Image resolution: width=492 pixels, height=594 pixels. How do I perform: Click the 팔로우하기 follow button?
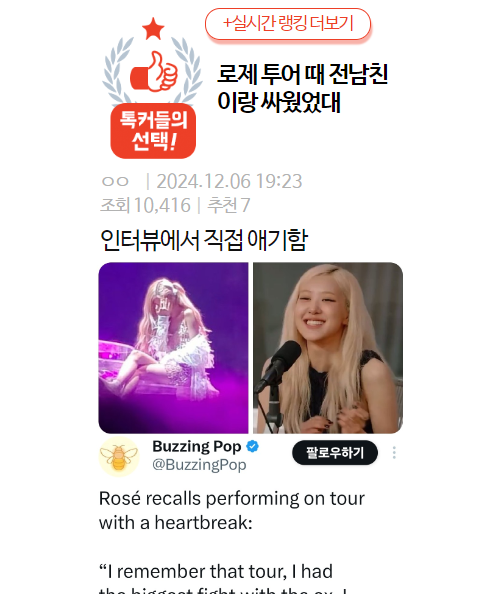(x=335, y=453)
